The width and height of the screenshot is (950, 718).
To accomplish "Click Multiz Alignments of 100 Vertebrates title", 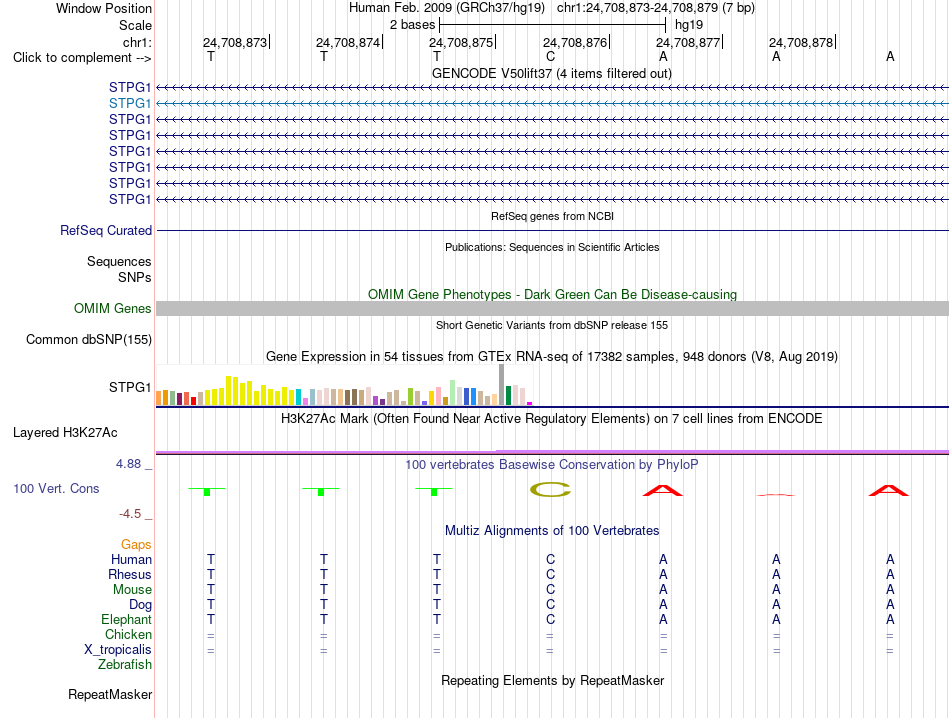I will tap(552, 531).
